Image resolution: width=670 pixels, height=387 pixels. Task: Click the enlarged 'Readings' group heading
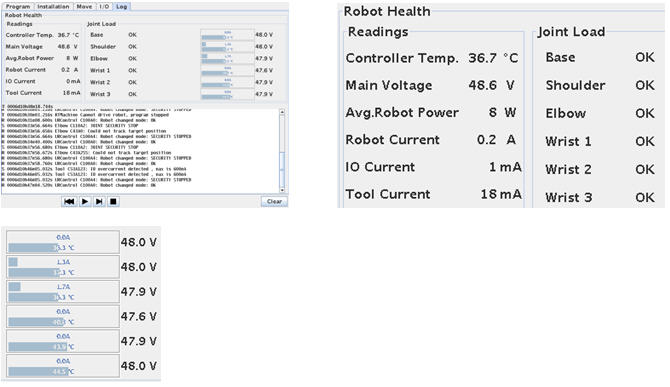click(378, 32)
